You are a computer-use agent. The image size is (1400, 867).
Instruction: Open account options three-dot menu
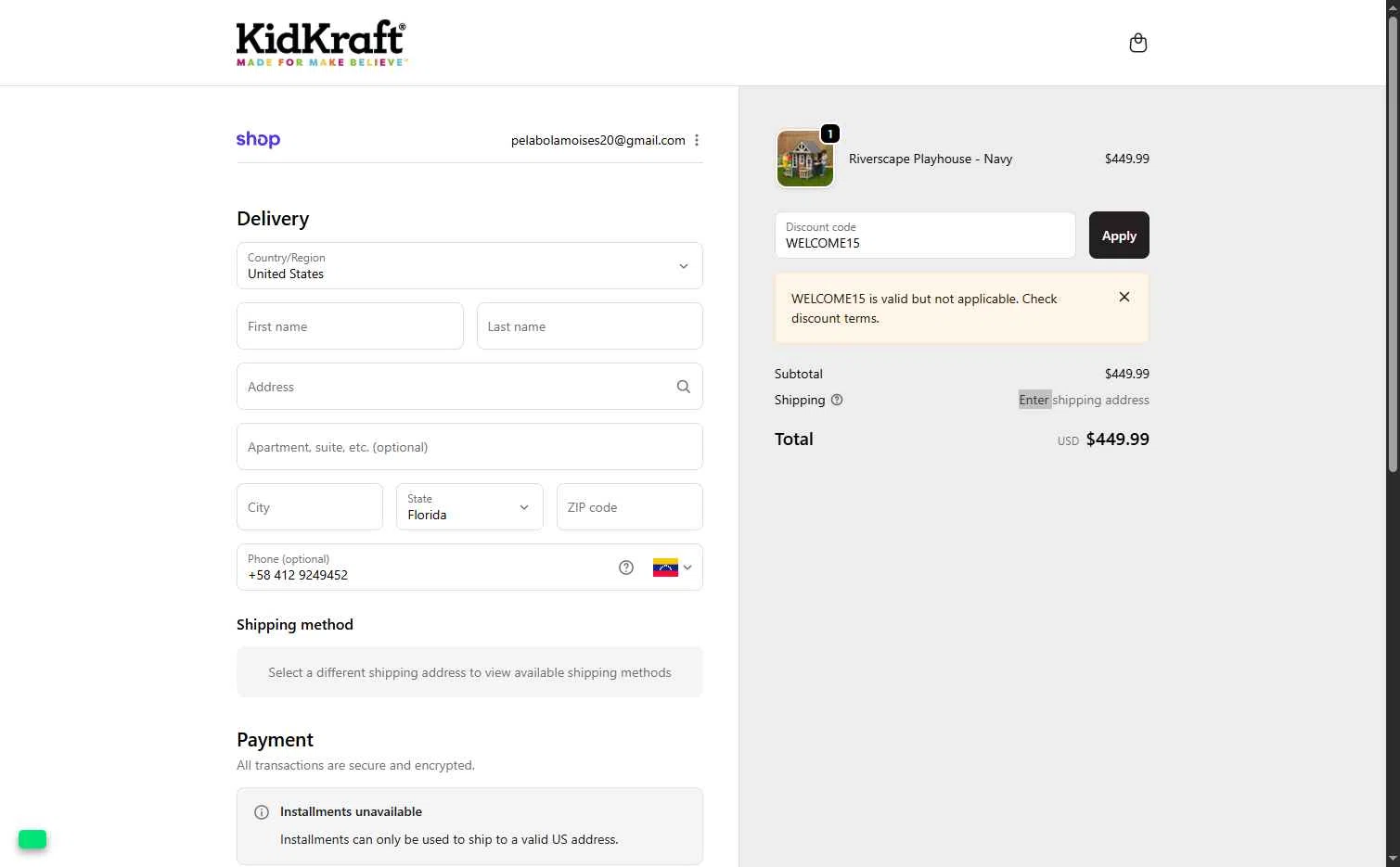[x=697, y=140]
